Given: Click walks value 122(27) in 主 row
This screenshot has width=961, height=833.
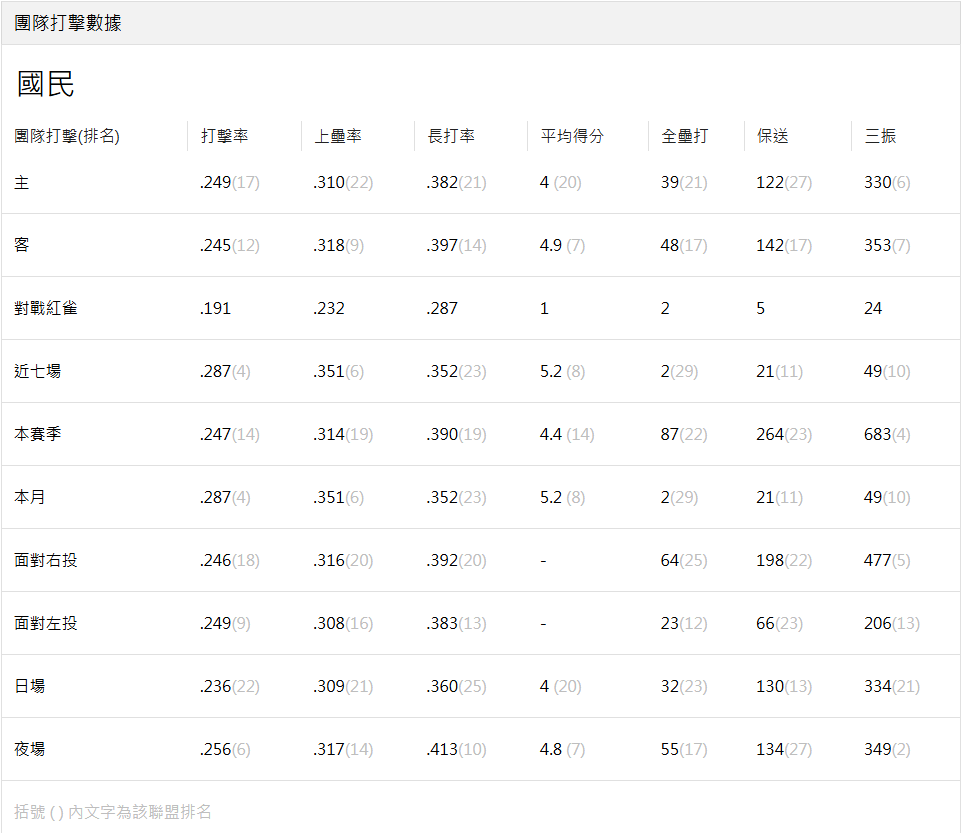Looking at the screenshot, I should [784, 183].
